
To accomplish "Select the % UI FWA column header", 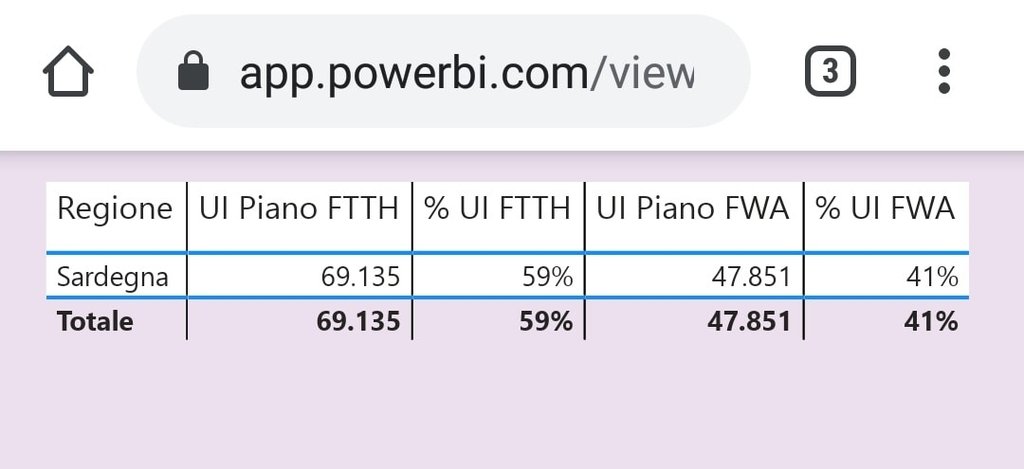I will (885, 209).
